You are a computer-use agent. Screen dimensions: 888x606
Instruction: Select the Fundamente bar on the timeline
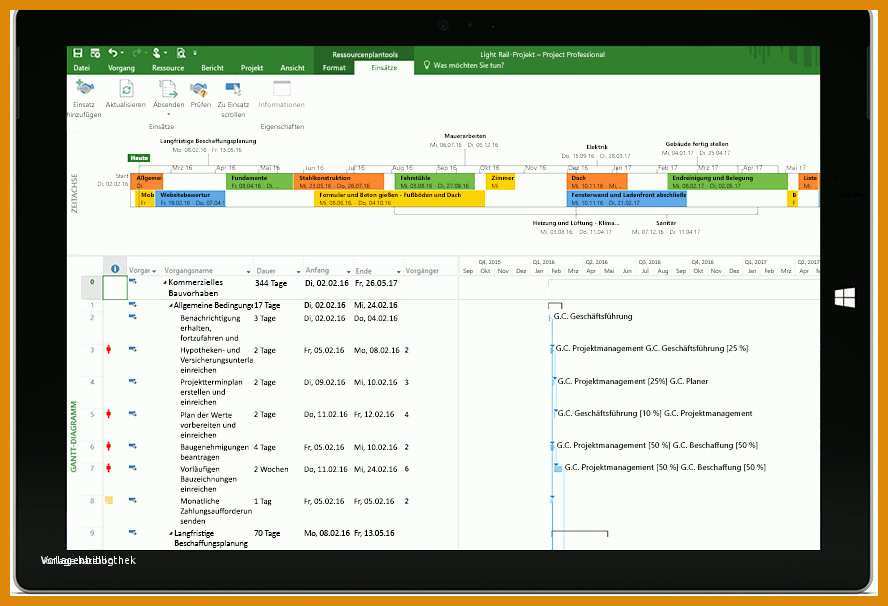259,182
